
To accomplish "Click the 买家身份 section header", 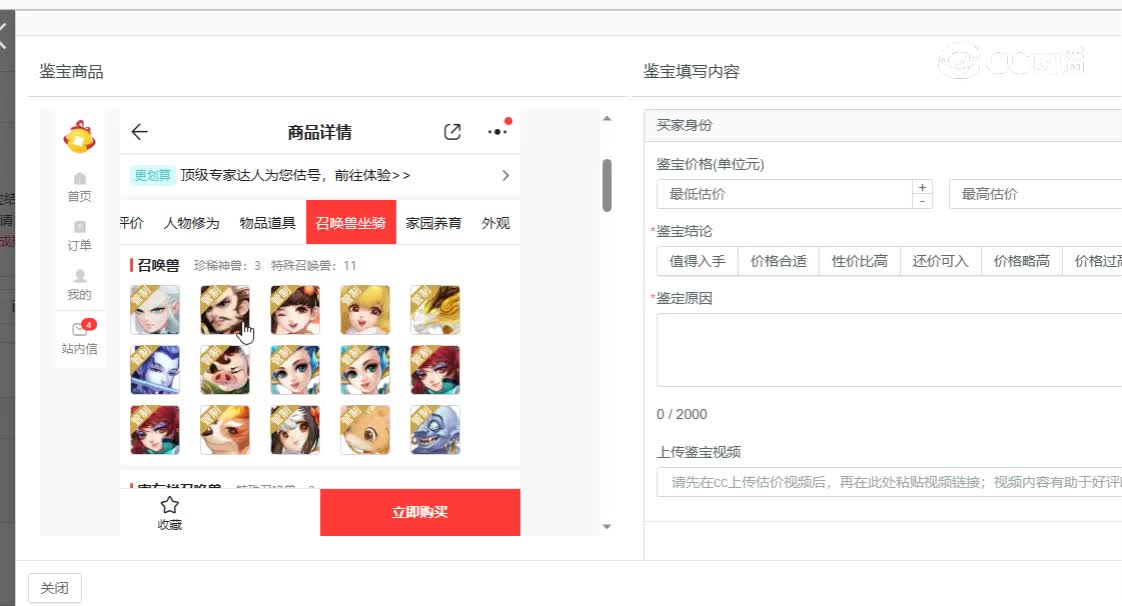I will point(883,125).
